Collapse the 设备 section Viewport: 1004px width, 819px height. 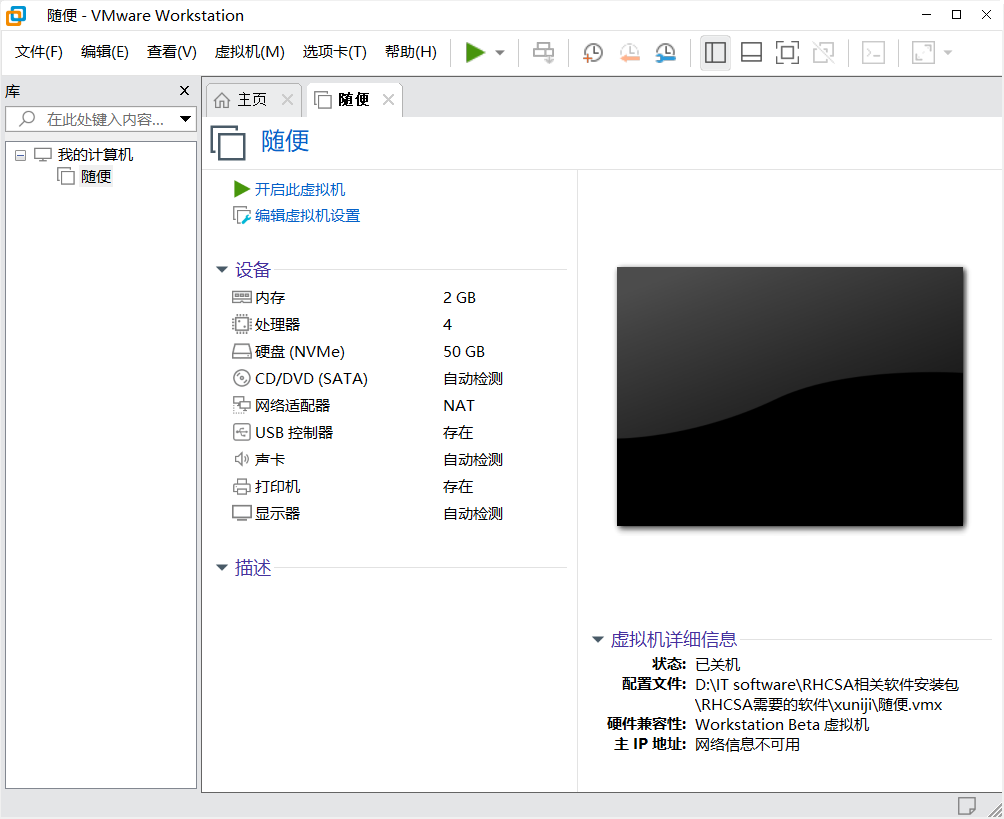222,270
